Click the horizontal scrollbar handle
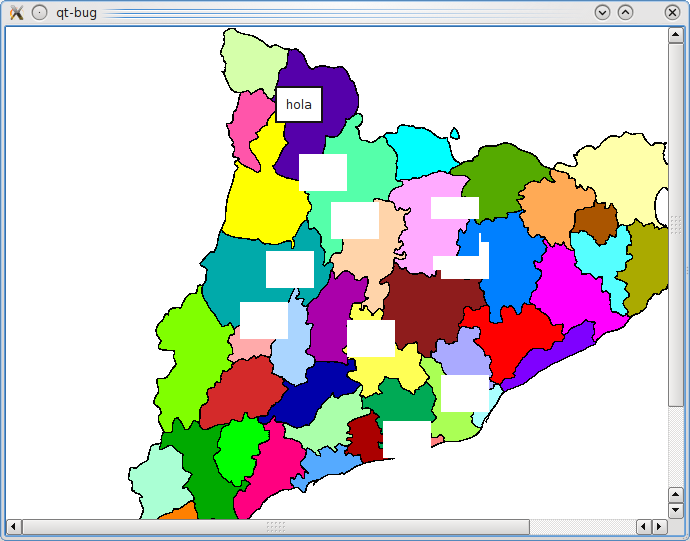 pyautogui.click(x=276, y=526)
